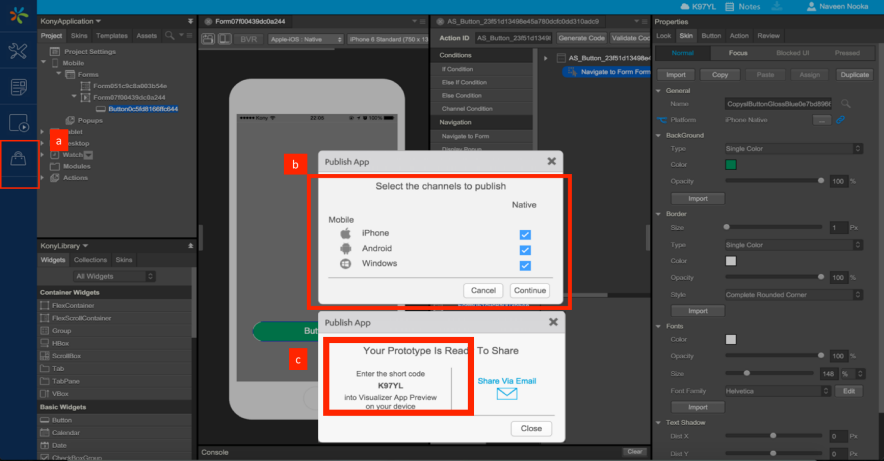Open the preview play sidebar icon

pos(18,123)
